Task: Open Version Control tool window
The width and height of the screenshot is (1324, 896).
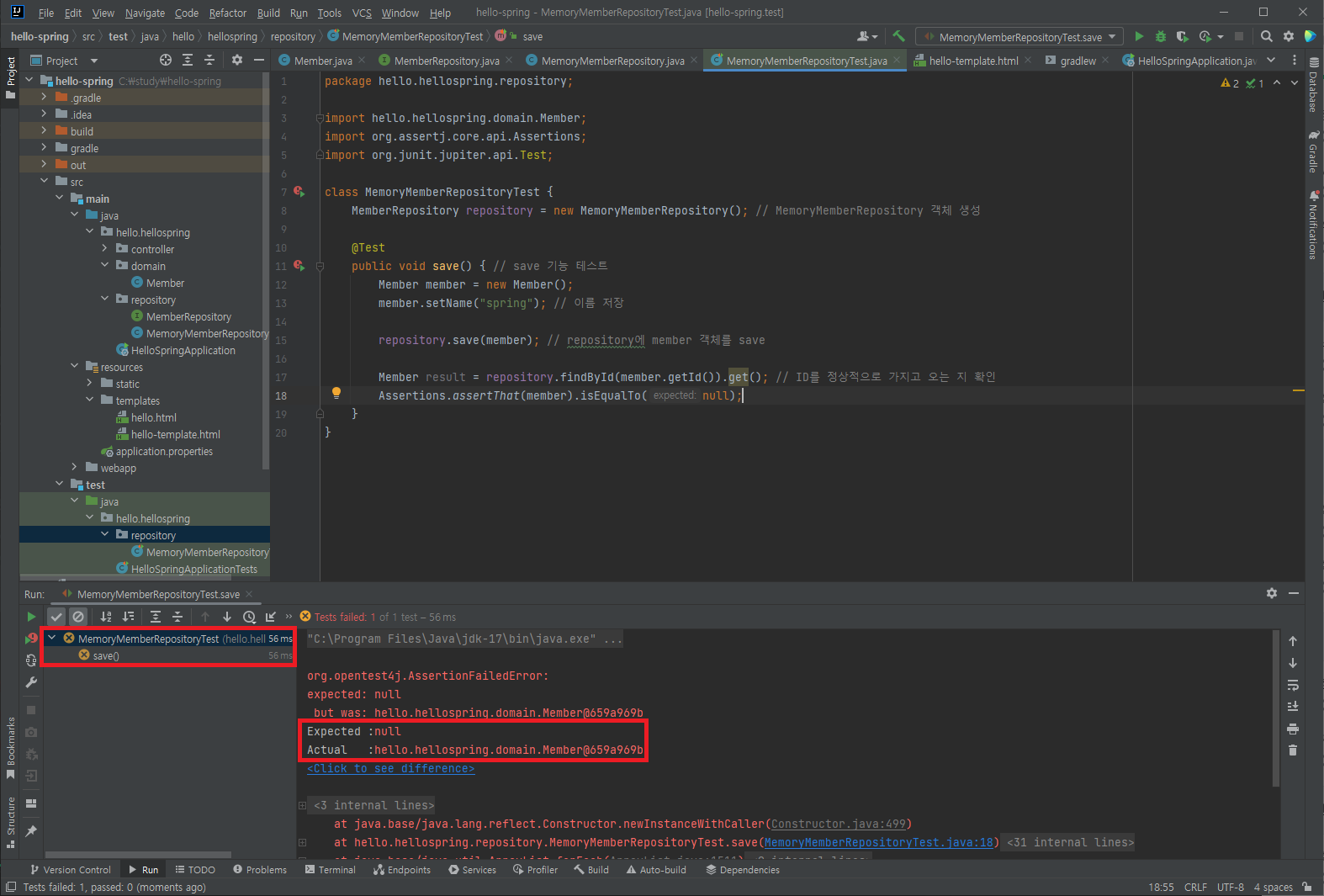Action: (x=71, y=870)
